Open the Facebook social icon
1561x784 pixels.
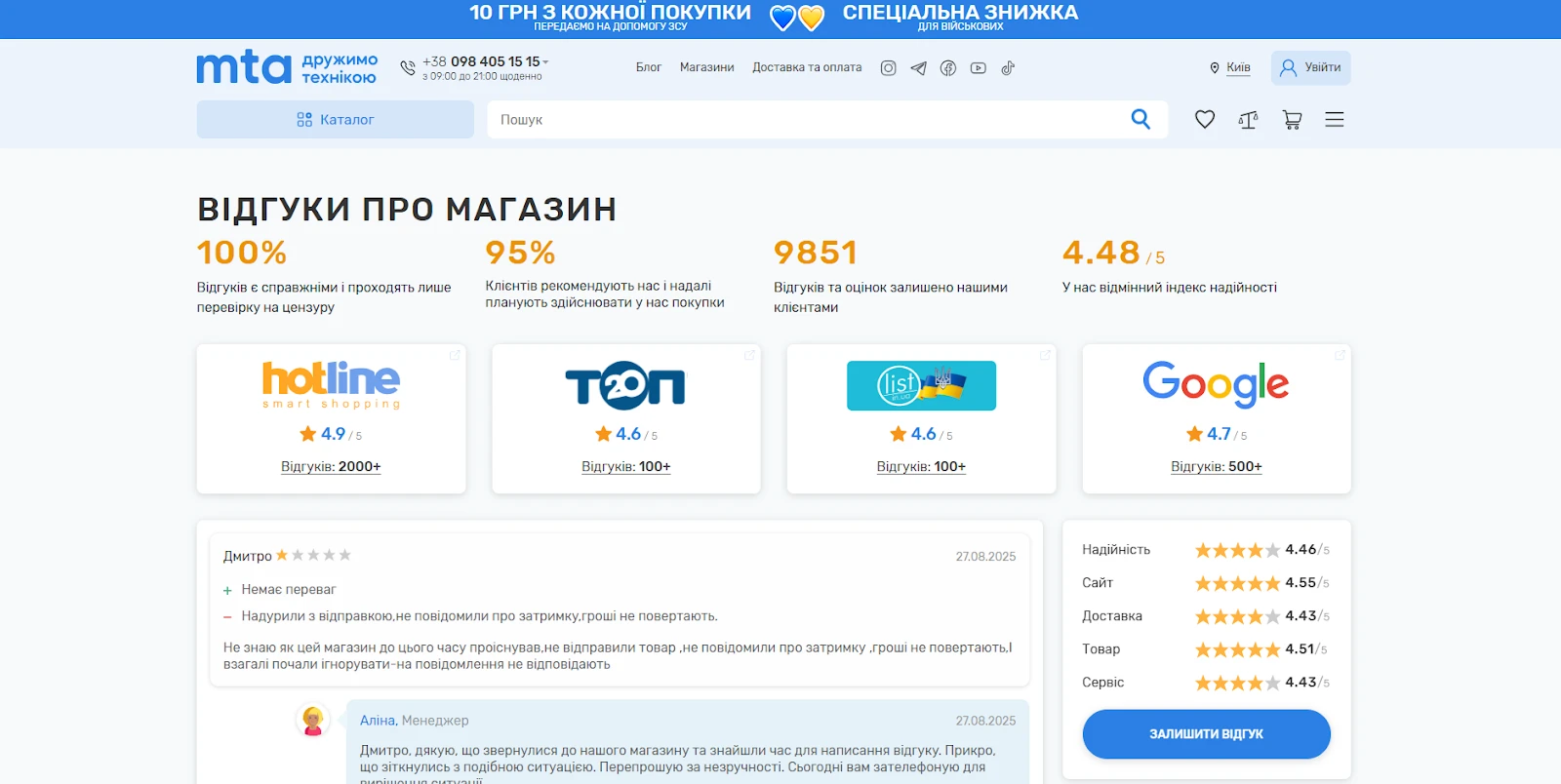click(948, 68)
